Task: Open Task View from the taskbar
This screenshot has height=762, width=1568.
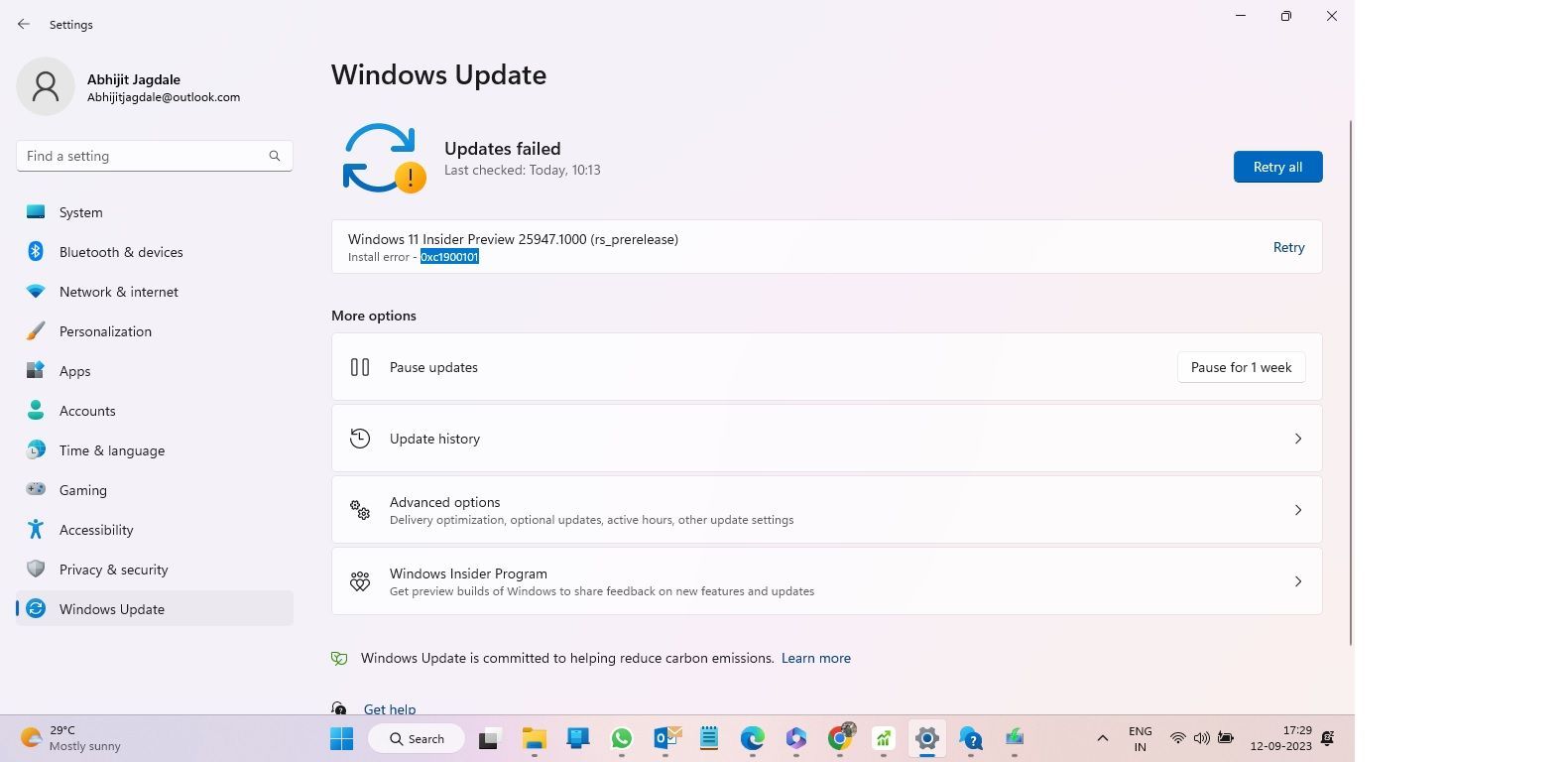Action: pos(488,738)
